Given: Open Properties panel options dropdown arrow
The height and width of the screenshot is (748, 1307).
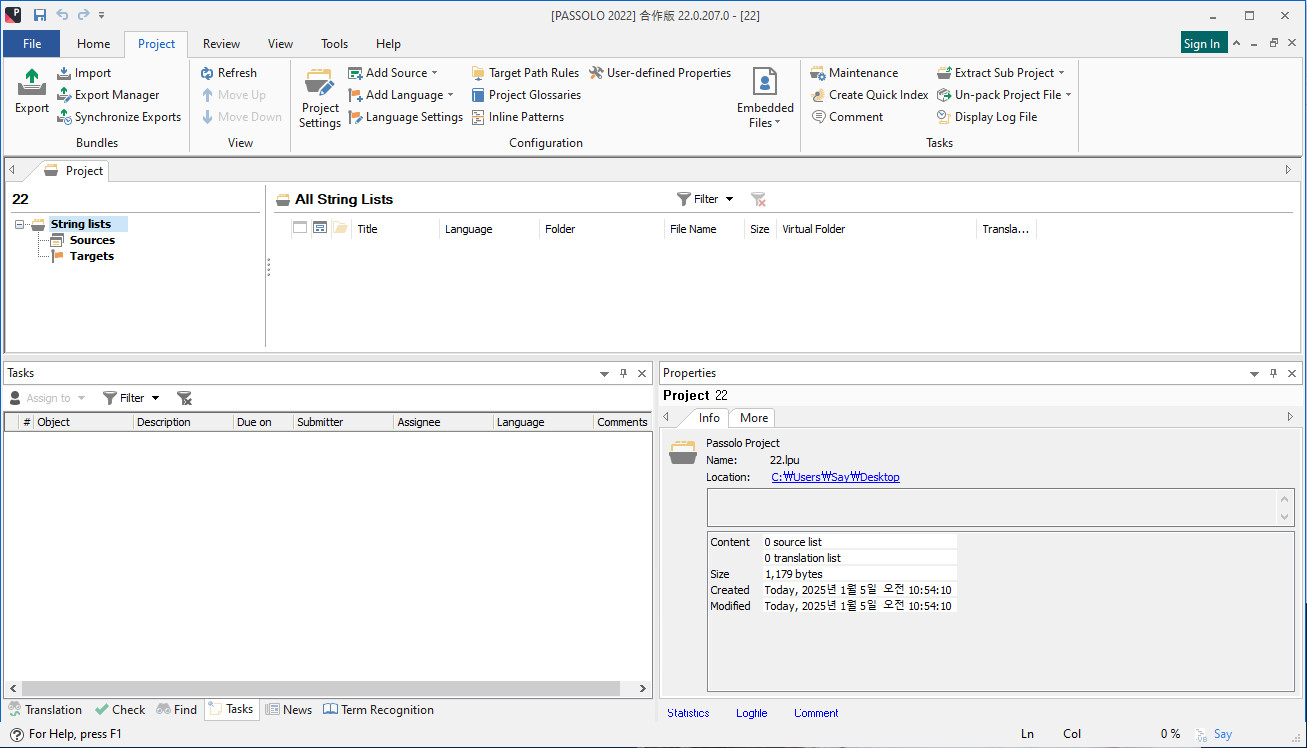Looking at the screenshot, I should pos(1254,373).
